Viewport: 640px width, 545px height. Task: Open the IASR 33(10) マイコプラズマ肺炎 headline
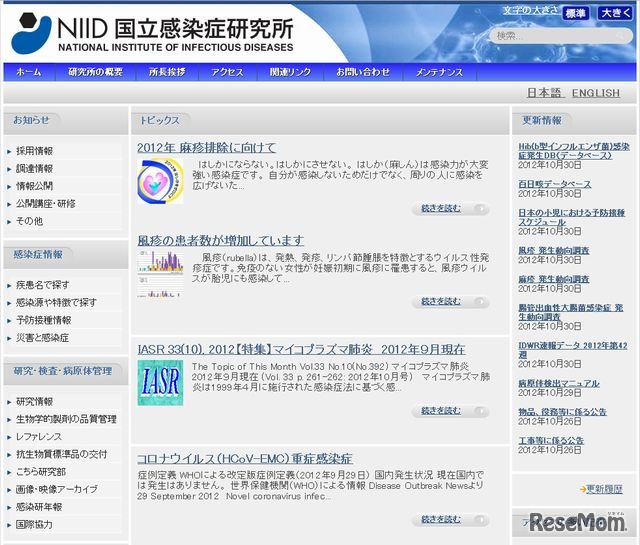click(x=301, y=349)
